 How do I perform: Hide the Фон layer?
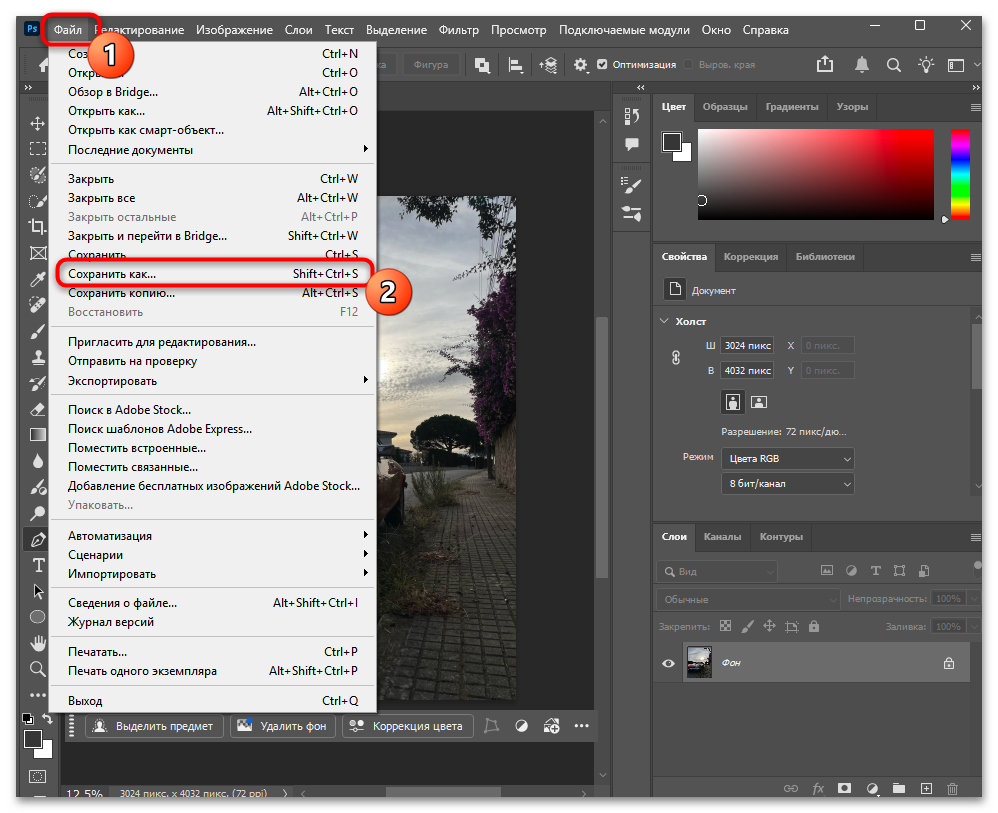[x=667, y=662]
